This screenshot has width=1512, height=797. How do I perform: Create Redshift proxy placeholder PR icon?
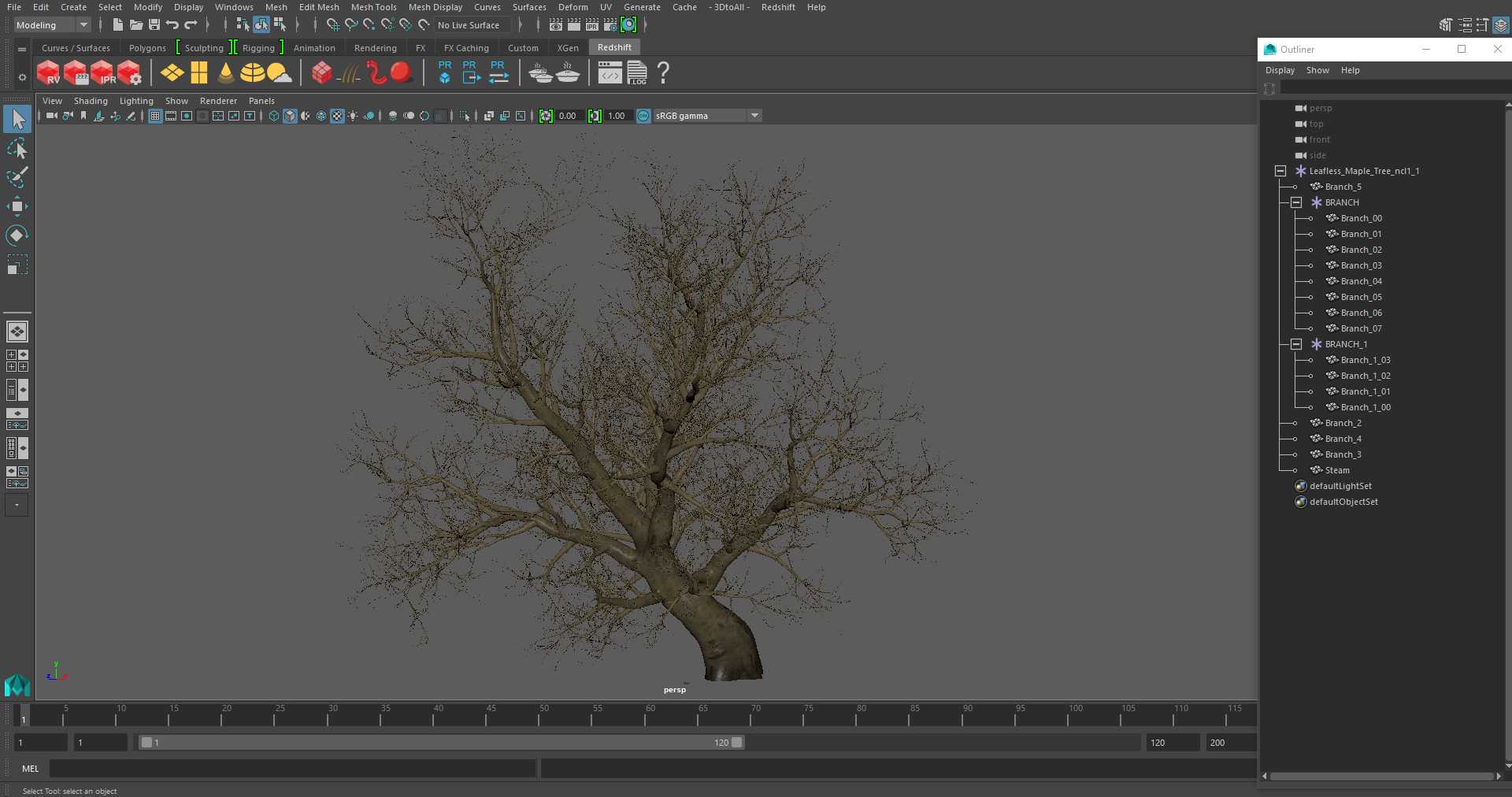445,72
